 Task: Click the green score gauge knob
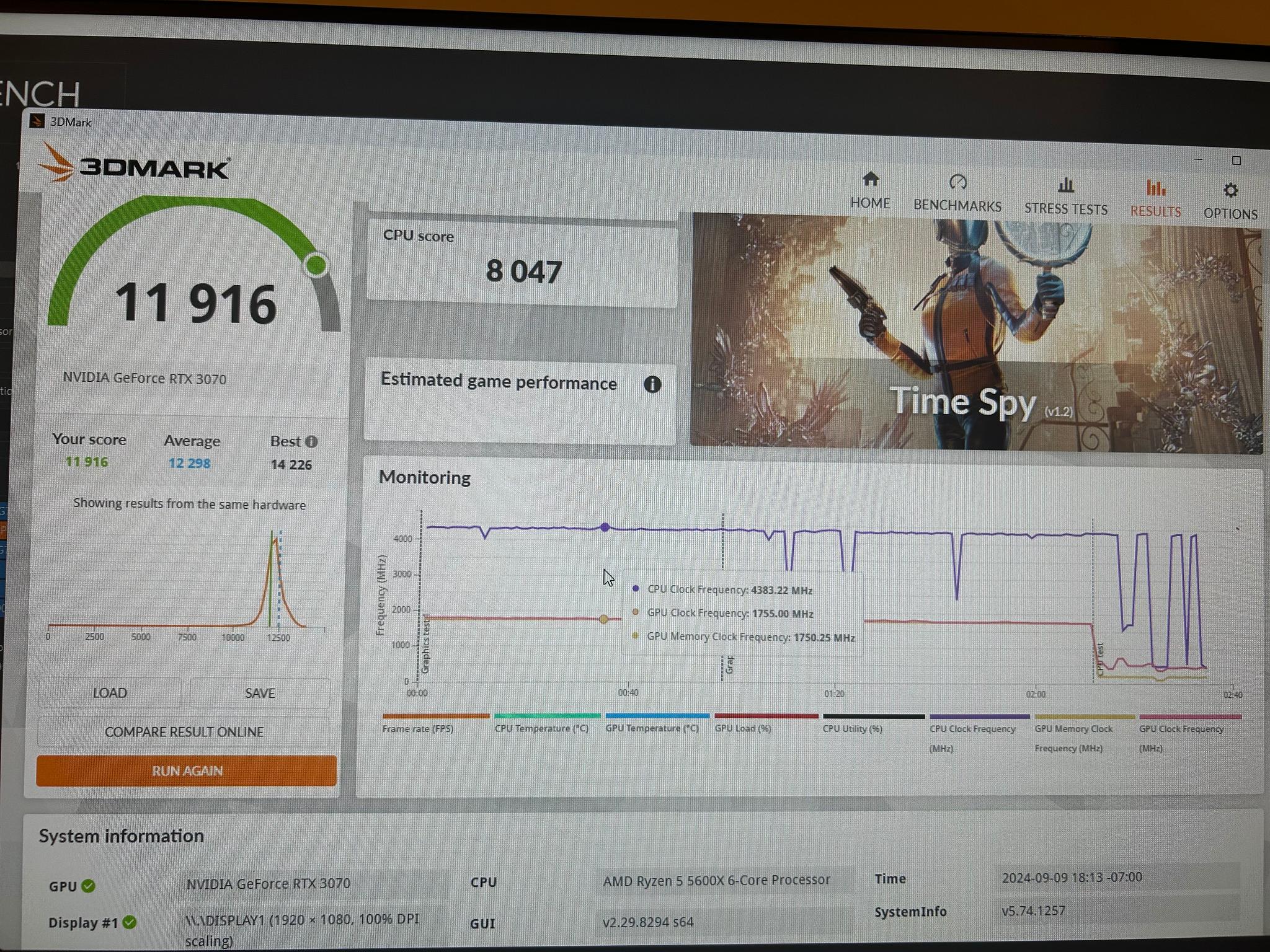[316, 265]
